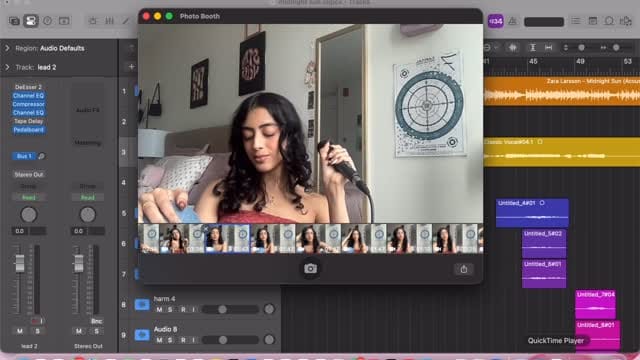The image size is (640, 360).
Task: Click the Bus 1 send slot
Action: (x=24, y=156)
